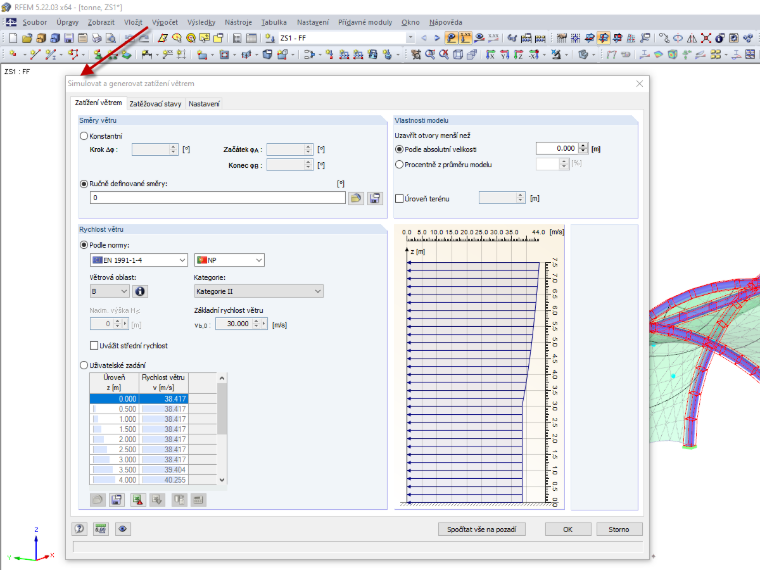Expand the ZS1 - FF load case dropdown

pyautogui.click(x=411, y=38)
